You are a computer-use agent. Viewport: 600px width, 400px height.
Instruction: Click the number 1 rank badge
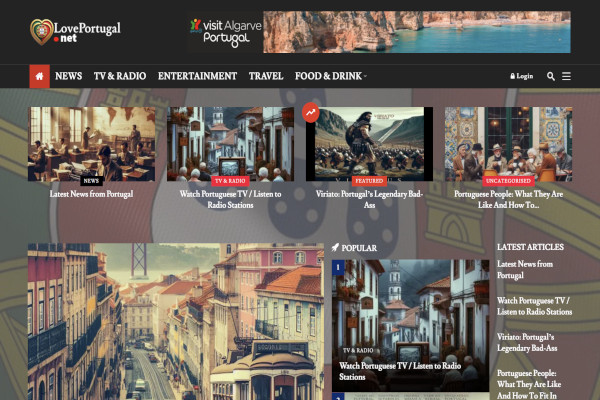click(x=338, y=267)
